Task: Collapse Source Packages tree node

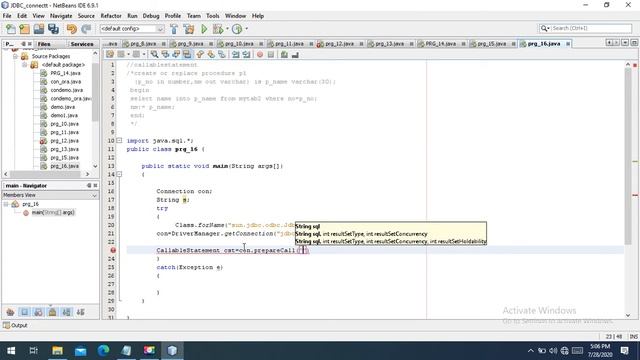Action: click(16, 56)
